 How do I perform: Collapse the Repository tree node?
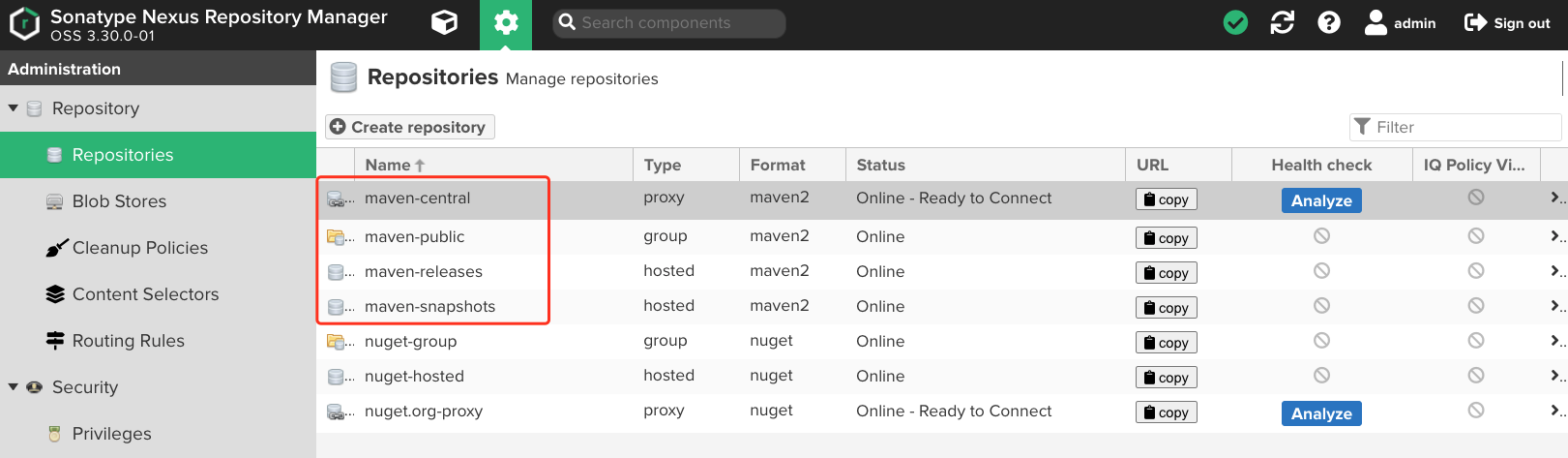pyautogui.click(x=14, y=108)
